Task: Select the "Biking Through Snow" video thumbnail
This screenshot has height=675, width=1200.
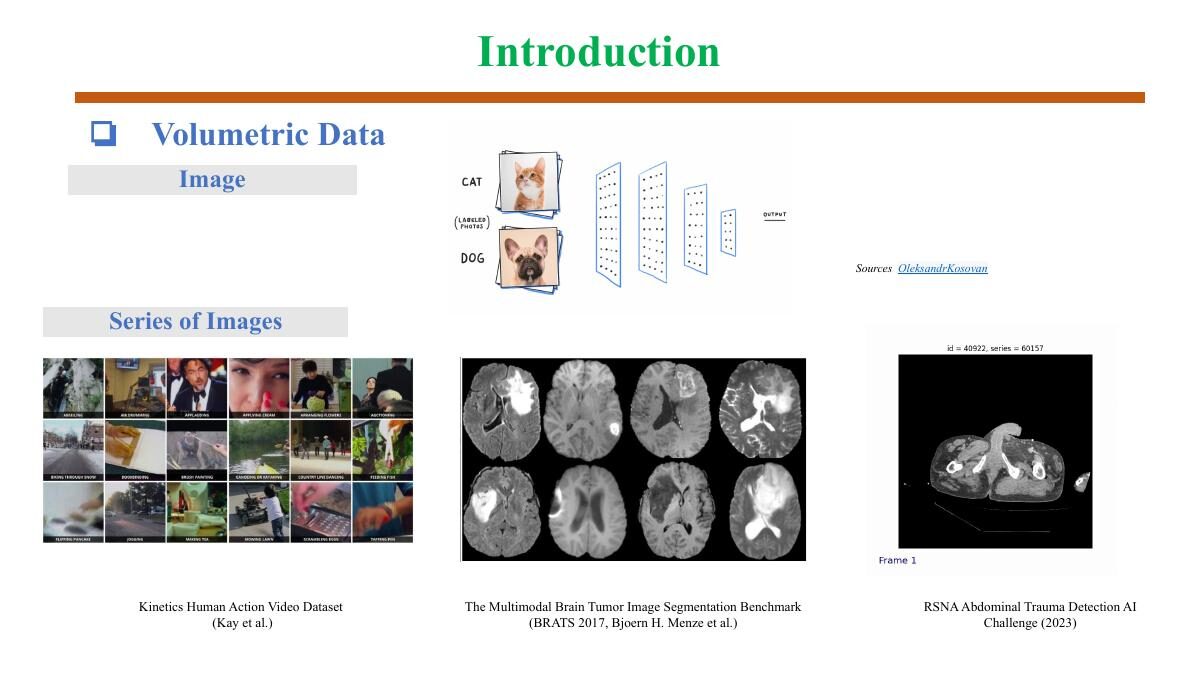Action: pyautogui.click(x=73, y=450)
